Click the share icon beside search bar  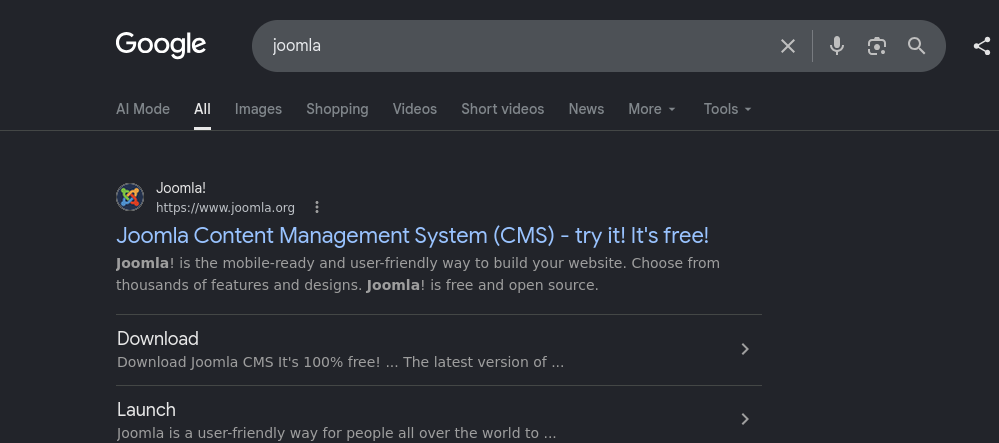click(982, 46)
